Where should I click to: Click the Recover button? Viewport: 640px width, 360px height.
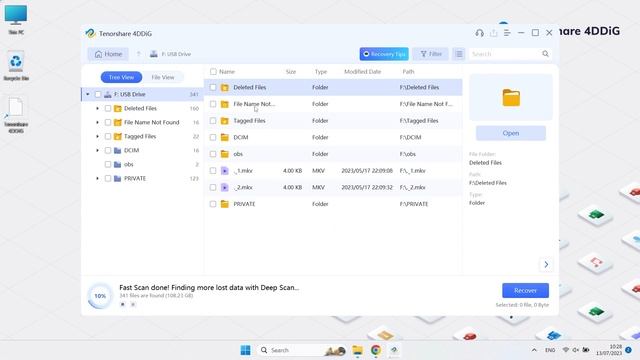coord(525,290)
